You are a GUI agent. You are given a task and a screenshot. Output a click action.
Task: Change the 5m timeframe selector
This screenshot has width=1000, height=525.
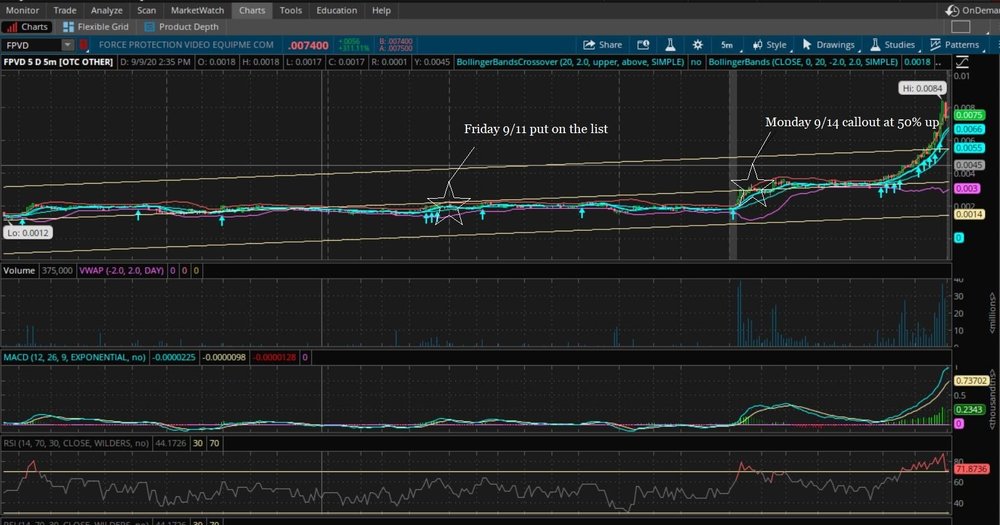tap(727, 45)
